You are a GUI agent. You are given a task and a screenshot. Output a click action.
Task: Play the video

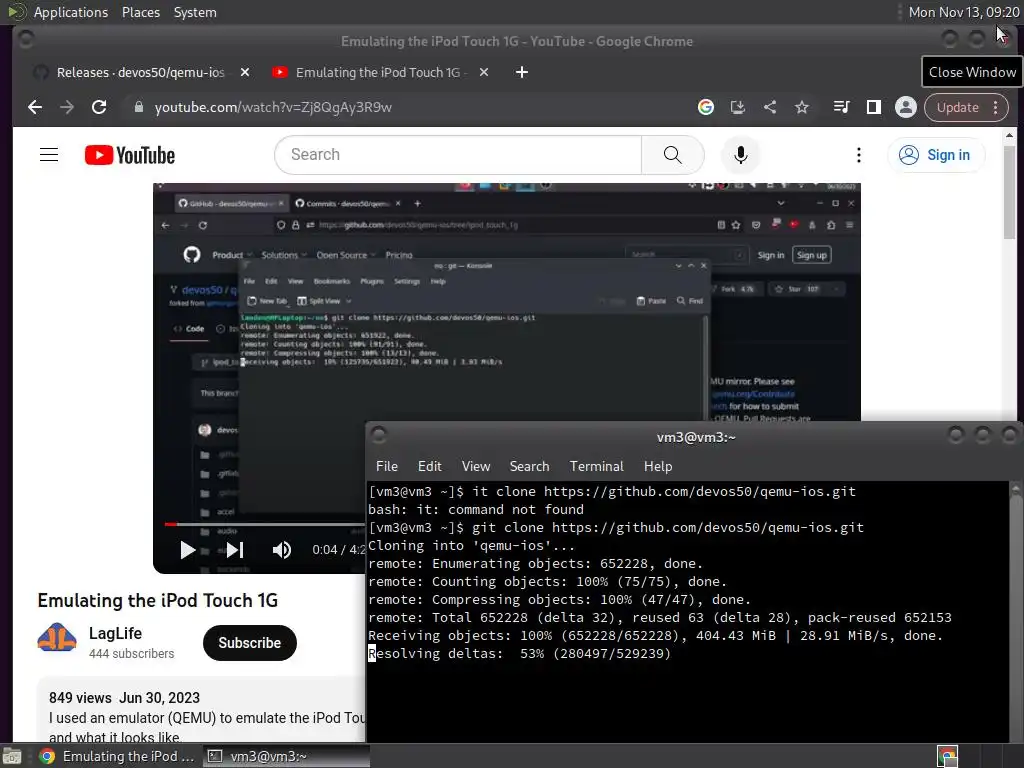(x=187, y=550)
